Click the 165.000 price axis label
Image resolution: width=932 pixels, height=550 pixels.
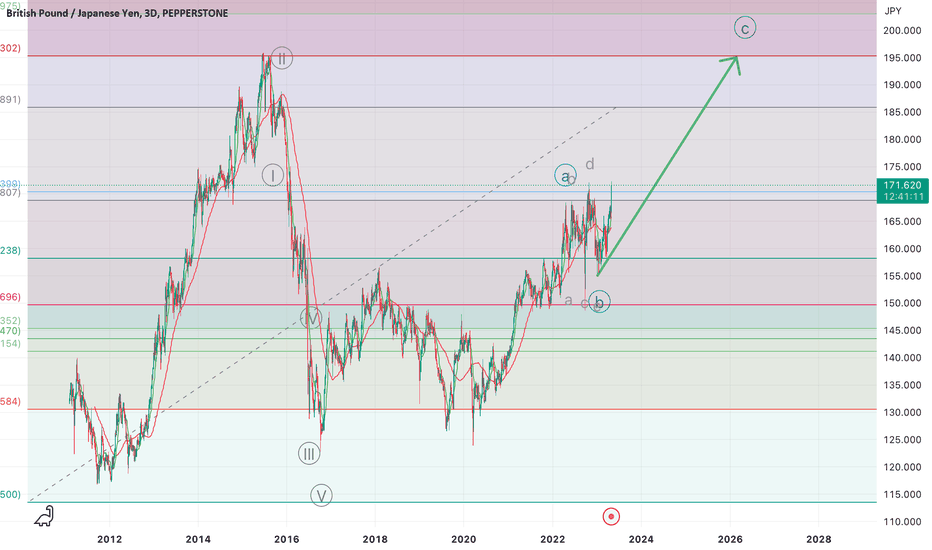coord(902,221)
